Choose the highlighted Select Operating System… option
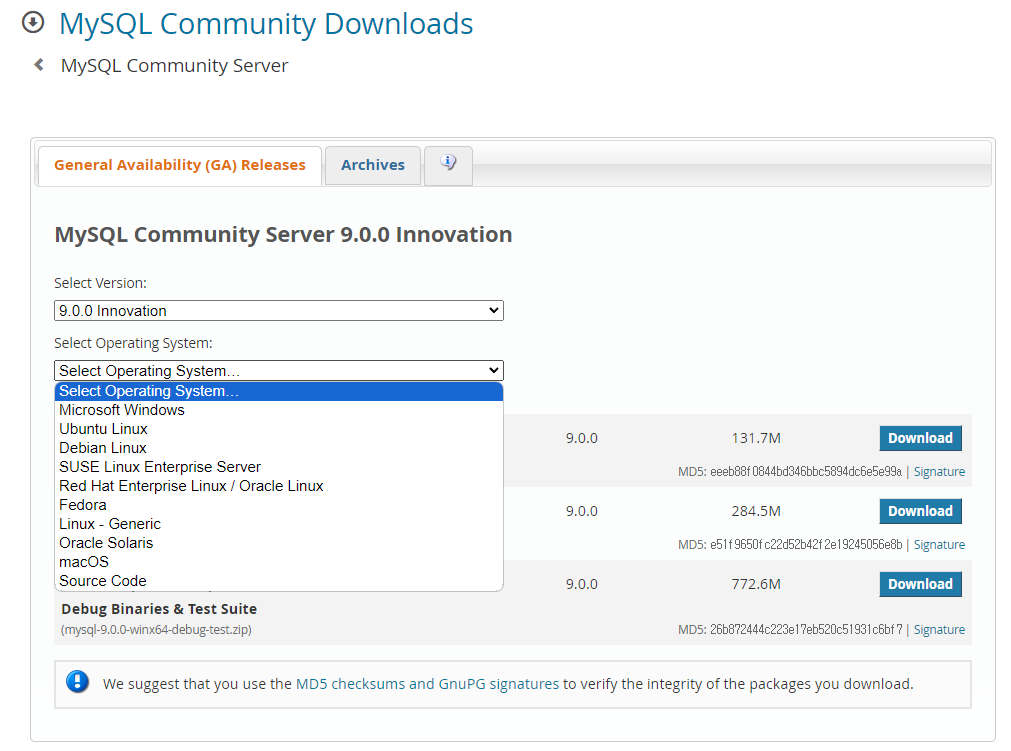This screenshot has width=1011, height=751. (x=279, y=391)
